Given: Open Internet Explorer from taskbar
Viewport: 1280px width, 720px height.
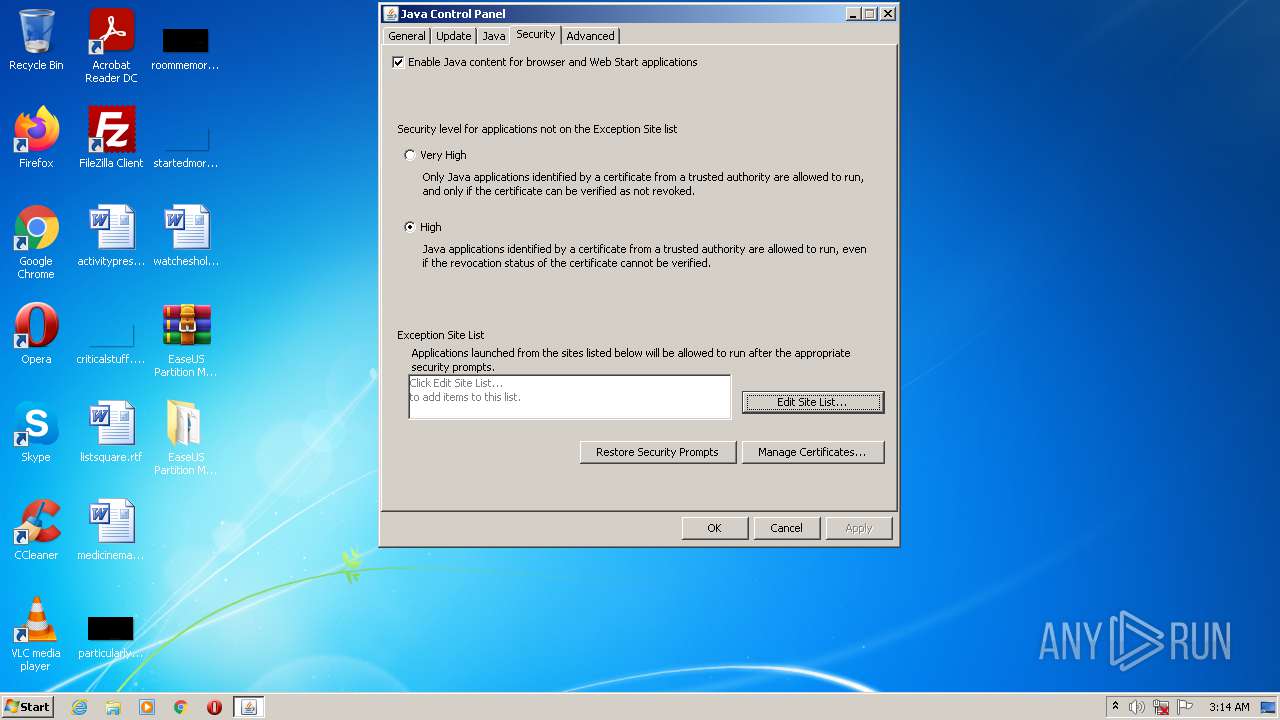Looking at the screenshot, I should click(79, 707).
